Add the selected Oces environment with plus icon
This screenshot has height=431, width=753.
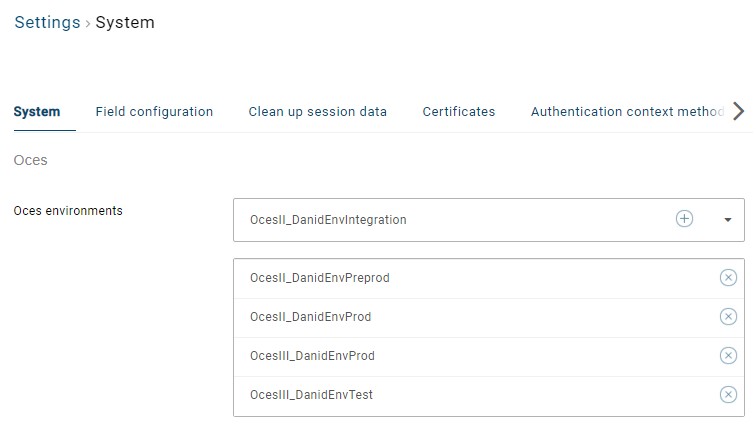click(x=684, y=219)
